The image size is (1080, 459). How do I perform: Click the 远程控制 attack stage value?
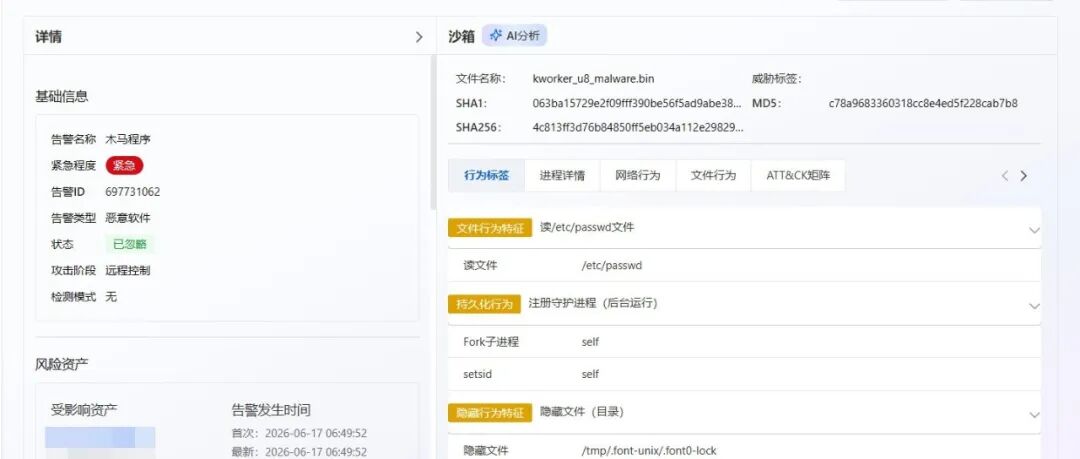click(127, 270)
